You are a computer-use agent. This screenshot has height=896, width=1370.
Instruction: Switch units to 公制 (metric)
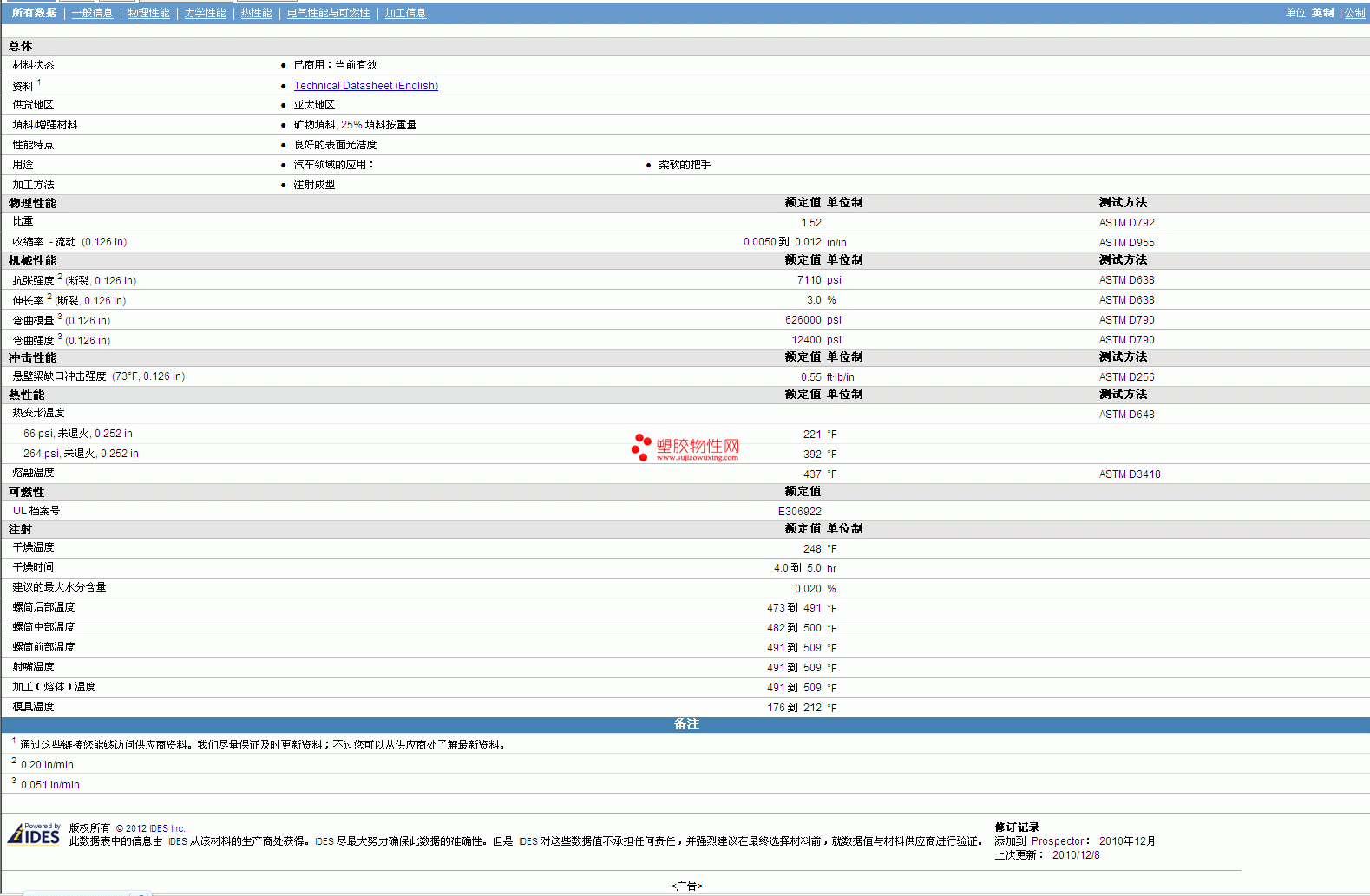[x=1354, y=13]
